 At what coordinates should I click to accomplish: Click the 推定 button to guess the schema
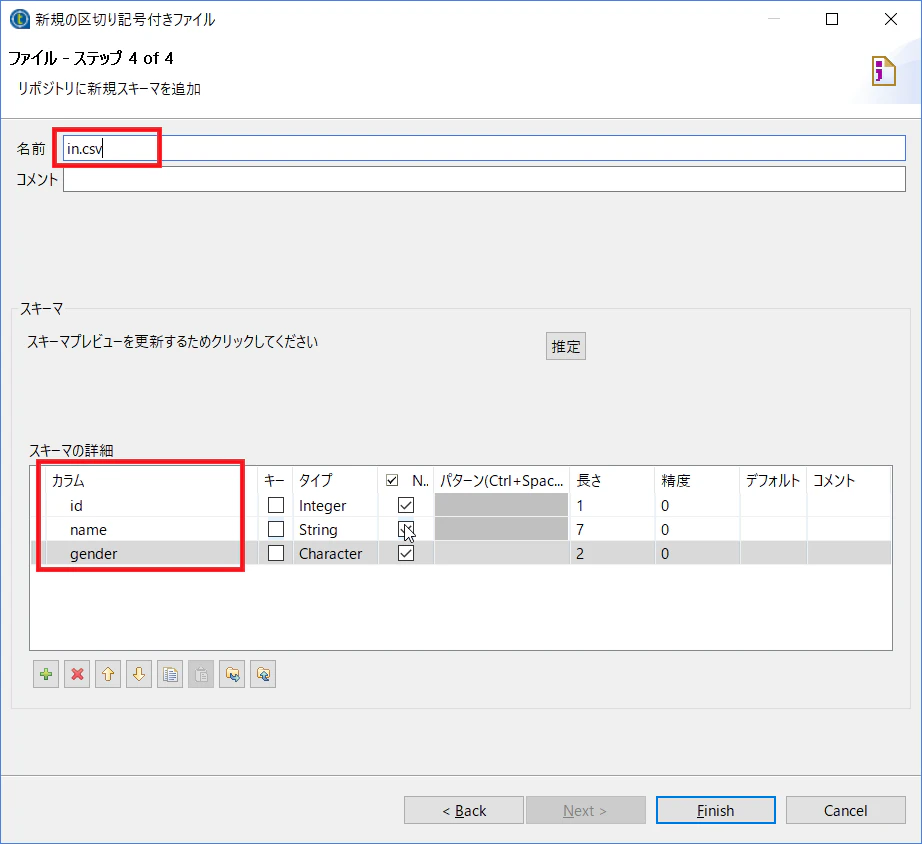(566, 346)
